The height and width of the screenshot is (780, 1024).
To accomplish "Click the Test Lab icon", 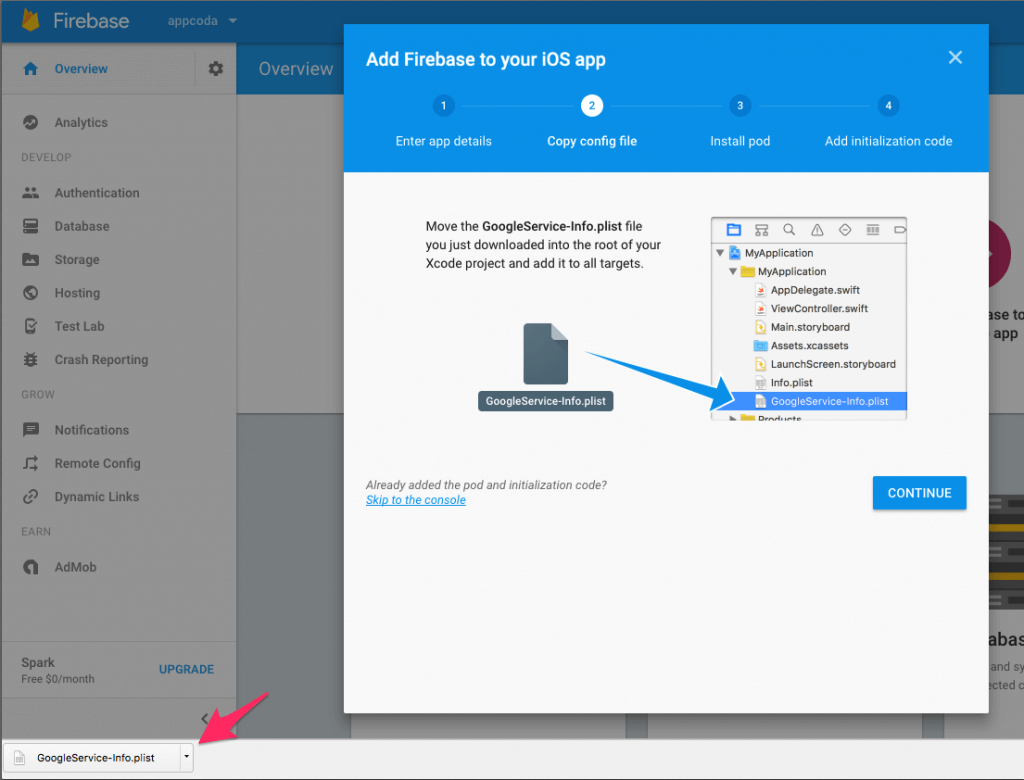I will point(30,326).
